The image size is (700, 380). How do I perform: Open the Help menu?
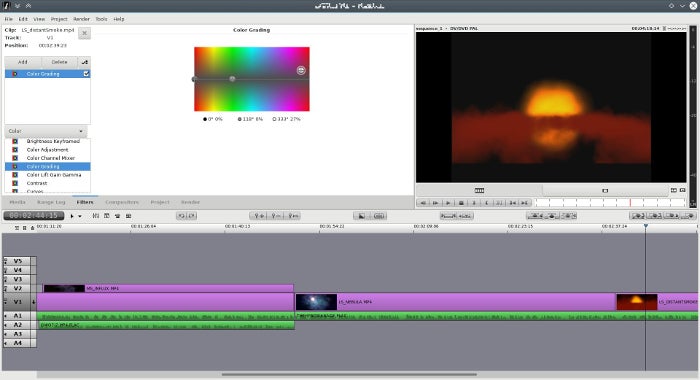(x=119, y=19)
